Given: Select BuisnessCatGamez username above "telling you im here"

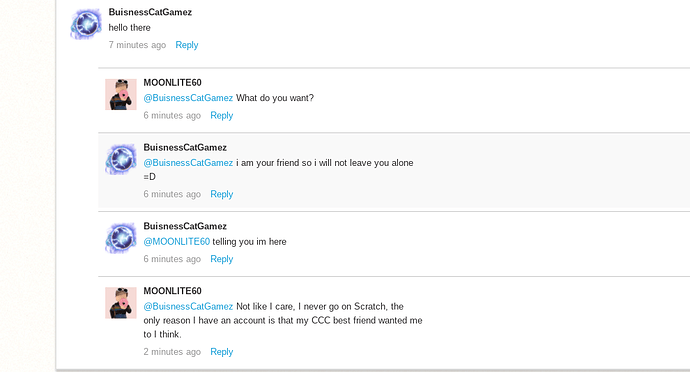Looking at the screenshot, I should [185, 226].
